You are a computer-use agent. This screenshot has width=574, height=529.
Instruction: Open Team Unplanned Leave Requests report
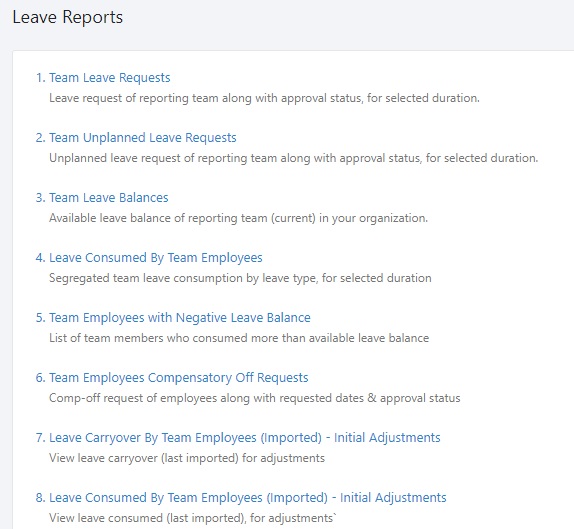(x=143, y=138)
